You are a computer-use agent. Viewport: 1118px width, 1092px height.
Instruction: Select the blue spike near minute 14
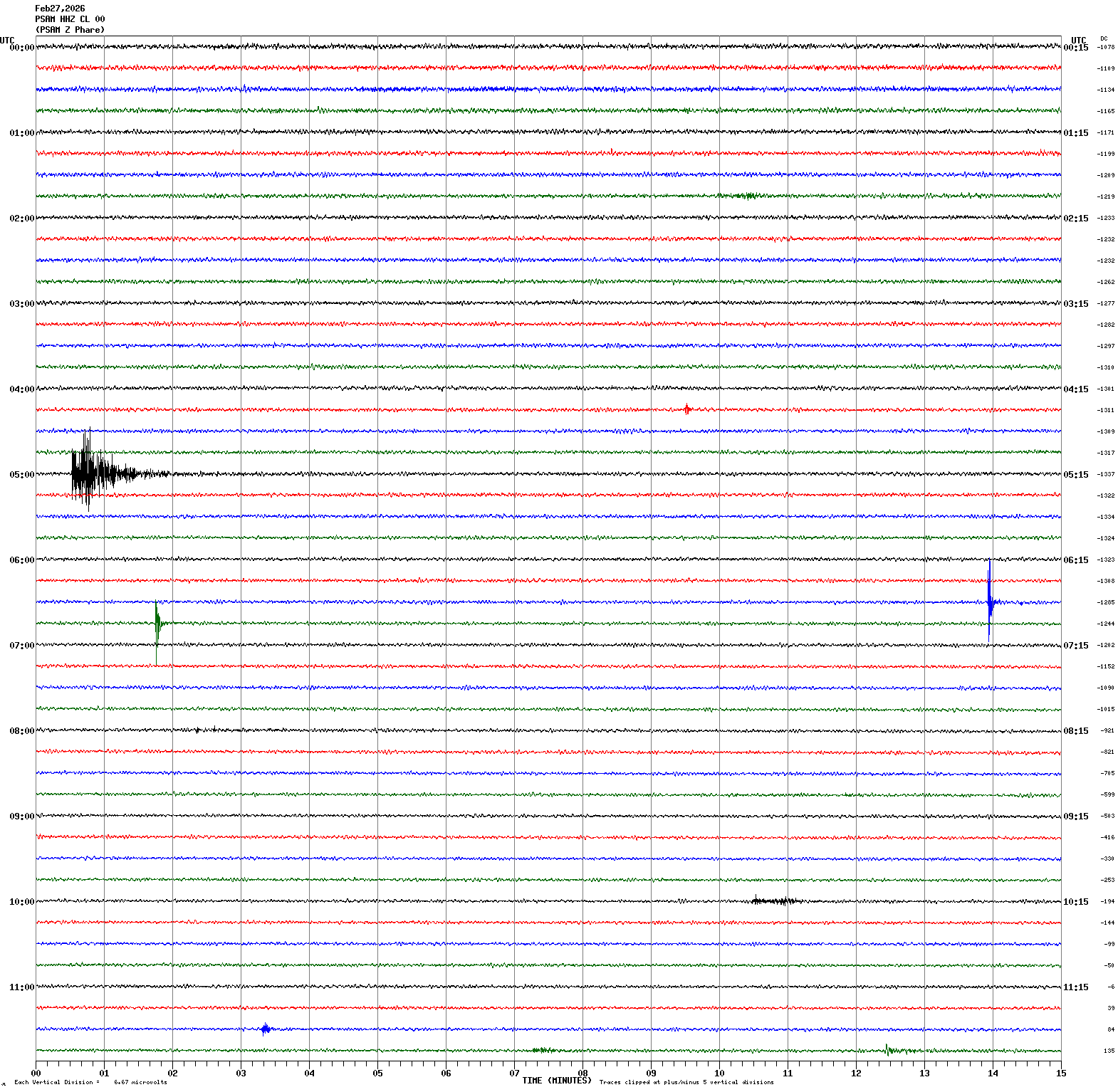click(x=989, y=602)
